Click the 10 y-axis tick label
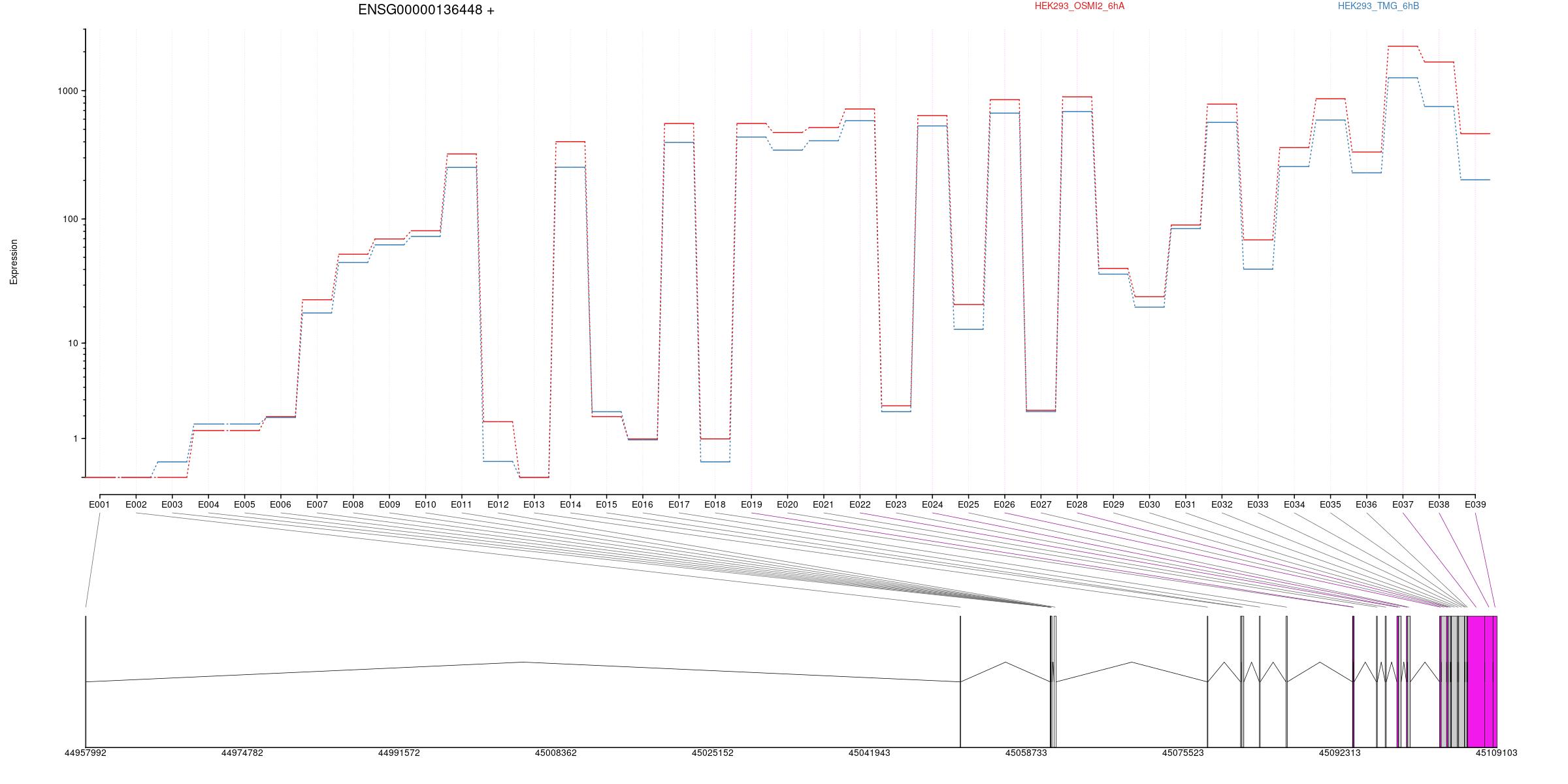The width and height of the screenshot is (1568, 784). click(73, 344)
